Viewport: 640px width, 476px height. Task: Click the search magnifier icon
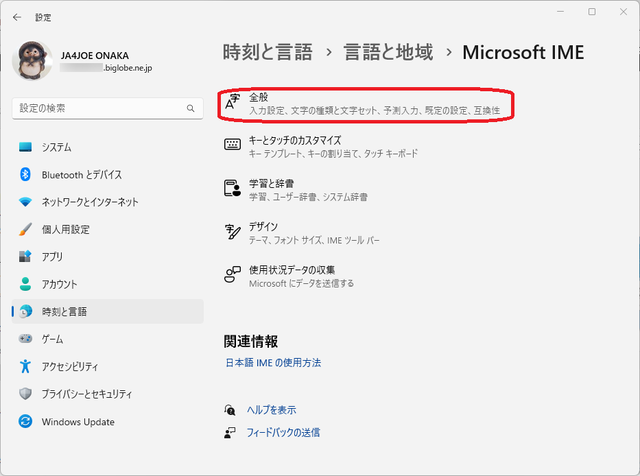click(x=191, y=108)
